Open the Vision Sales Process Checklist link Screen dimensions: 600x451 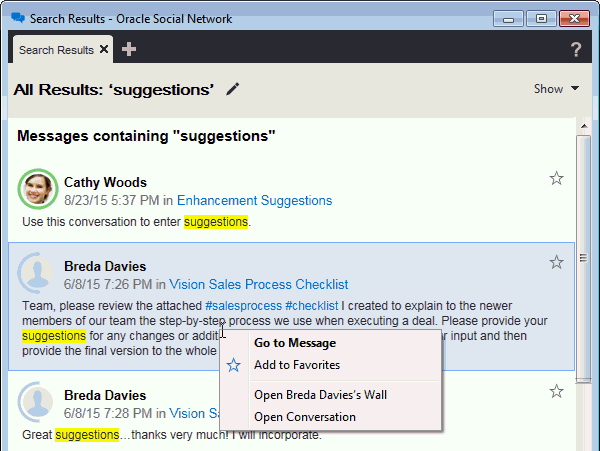click(x=258, y=285)
